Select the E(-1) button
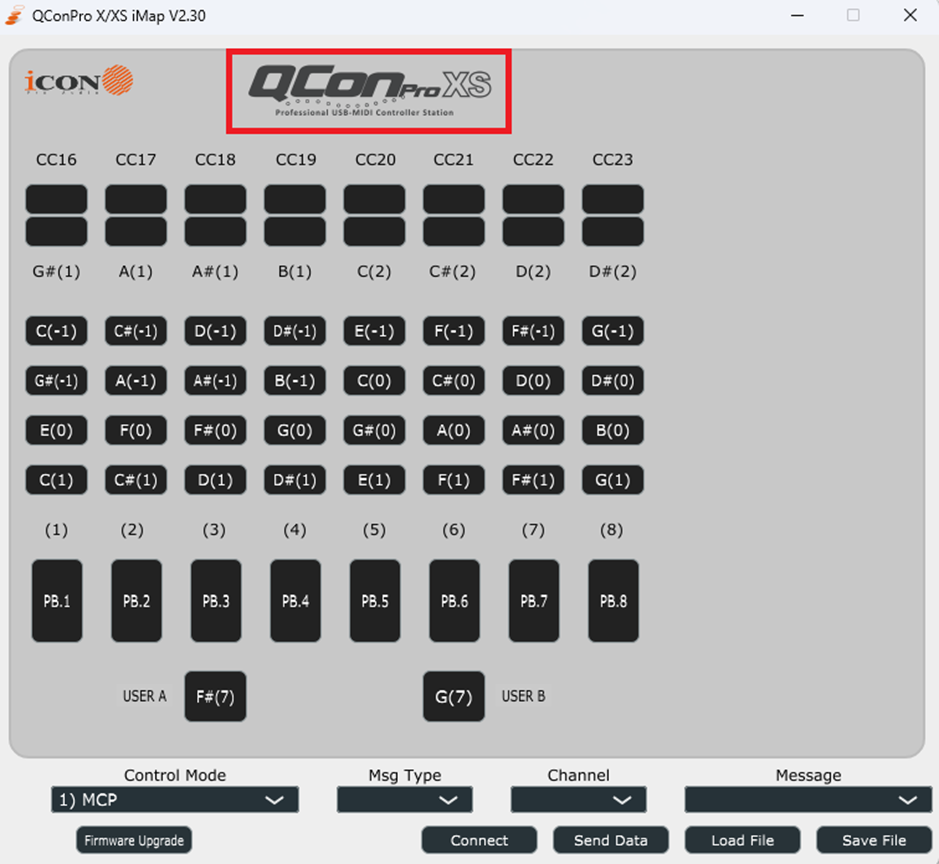The image size is (939, 864). (374, 331)
